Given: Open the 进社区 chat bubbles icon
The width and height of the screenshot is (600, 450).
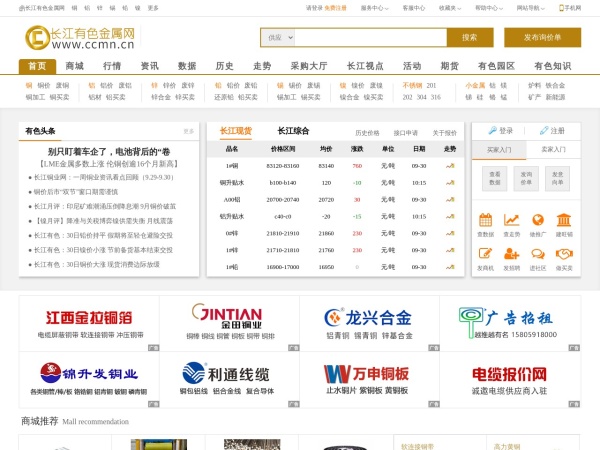Looking at the screenshot, I should [x=538, y=254].
